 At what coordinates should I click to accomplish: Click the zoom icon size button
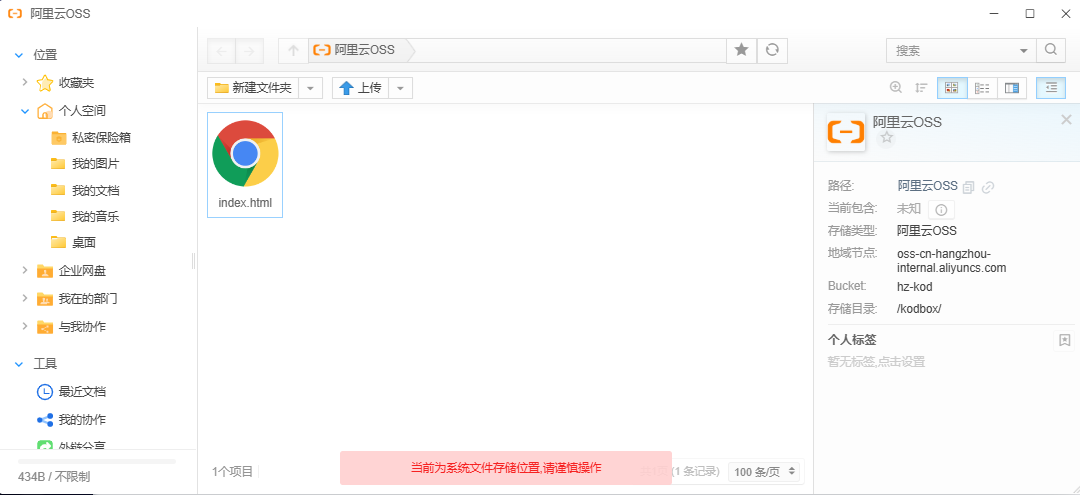tap(895, 87)
